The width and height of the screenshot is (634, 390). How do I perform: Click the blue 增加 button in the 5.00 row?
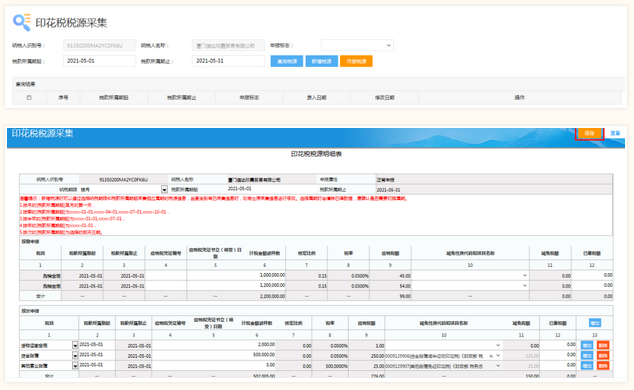[587, 365]
